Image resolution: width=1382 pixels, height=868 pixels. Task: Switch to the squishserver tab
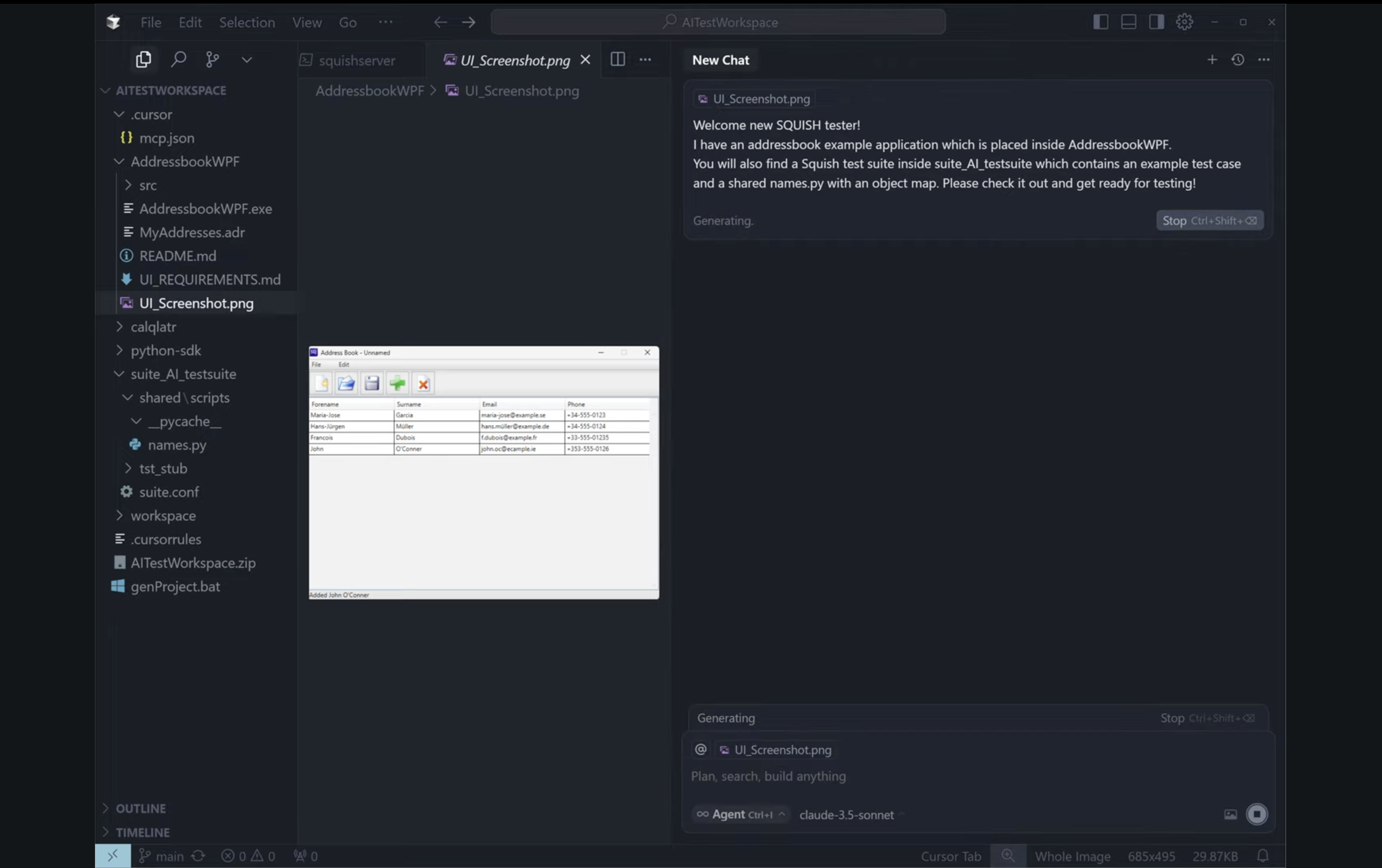click(x=356, y=60)
